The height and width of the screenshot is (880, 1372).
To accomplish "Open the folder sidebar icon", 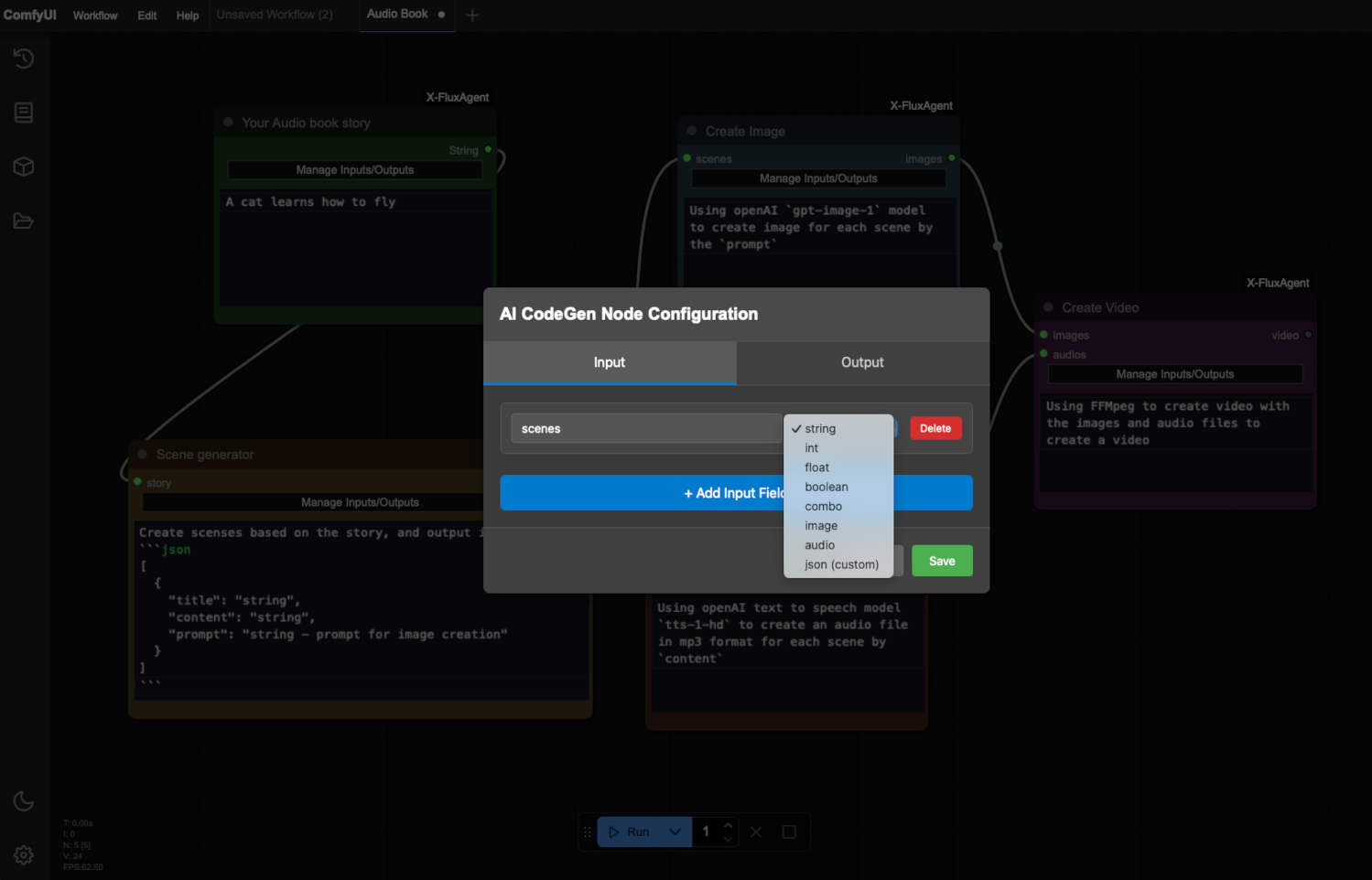I will click(x=24, y=220).
